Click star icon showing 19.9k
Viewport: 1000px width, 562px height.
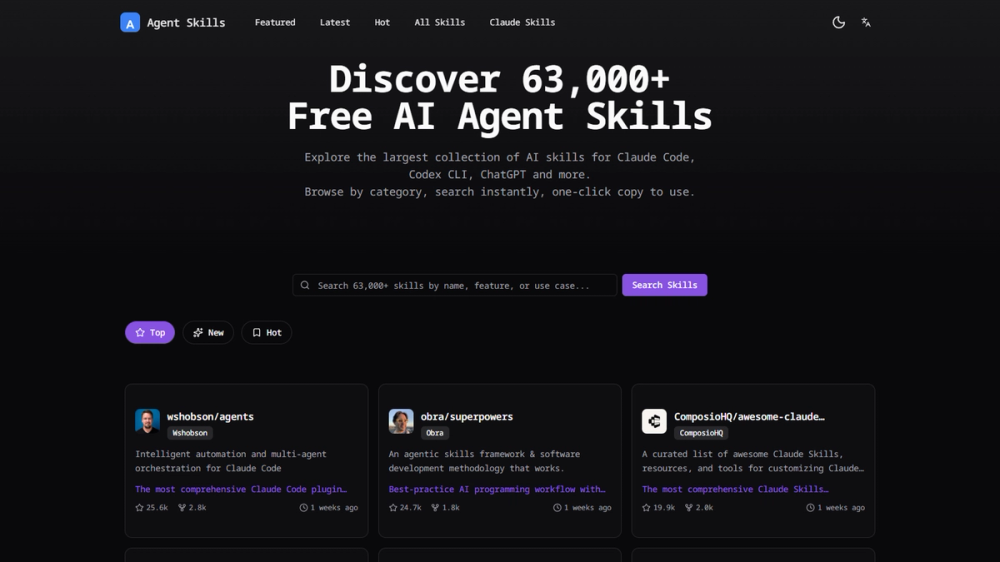point(646,508)
